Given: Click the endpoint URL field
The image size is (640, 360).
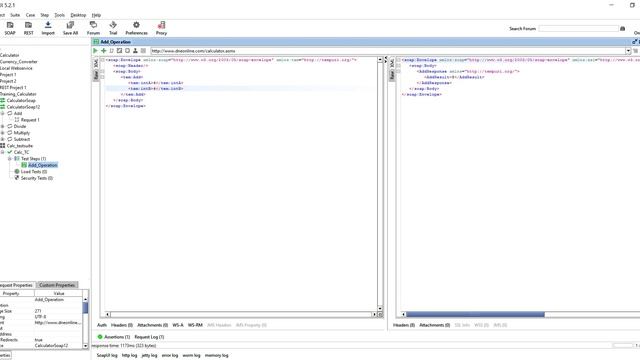Looking at the screenshot, I should click(x=388, y=51).
